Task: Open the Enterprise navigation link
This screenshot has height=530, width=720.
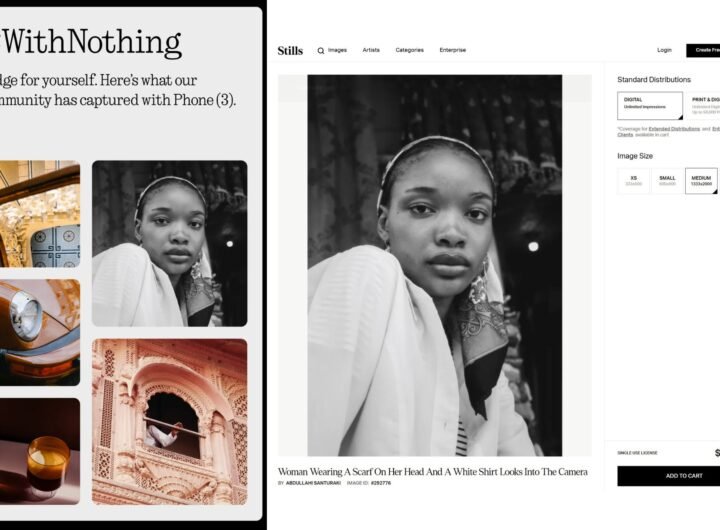Action: click(x=453, y=50)
